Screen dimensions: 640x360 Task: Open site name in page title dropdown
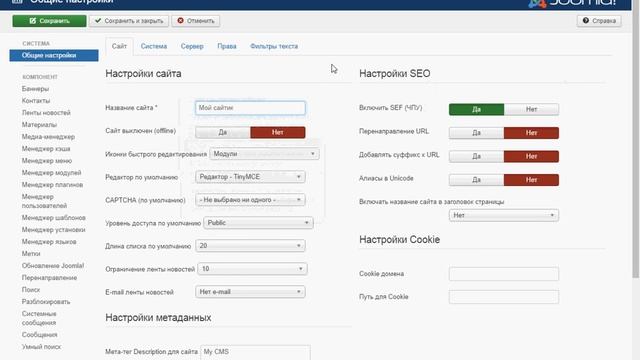pos(504,216)
